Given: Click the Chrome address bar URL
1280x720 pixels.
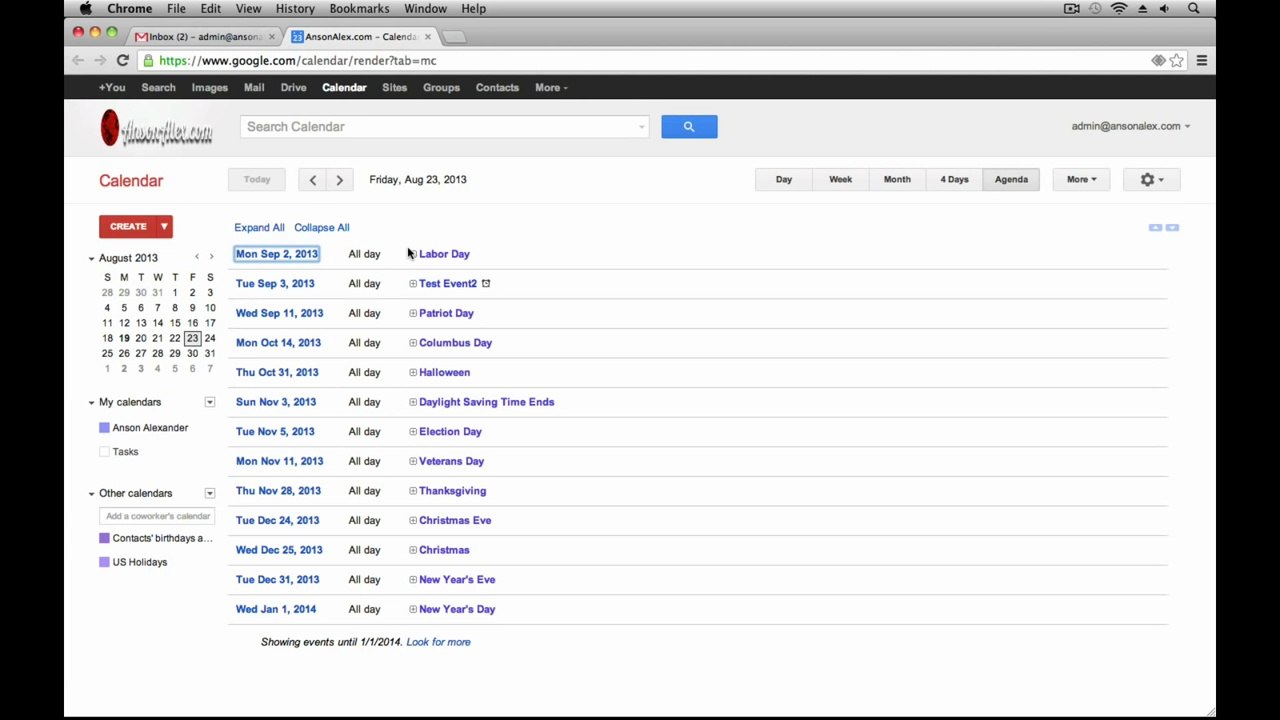Looking at the screenshot, I should click(x=297, y=61).
